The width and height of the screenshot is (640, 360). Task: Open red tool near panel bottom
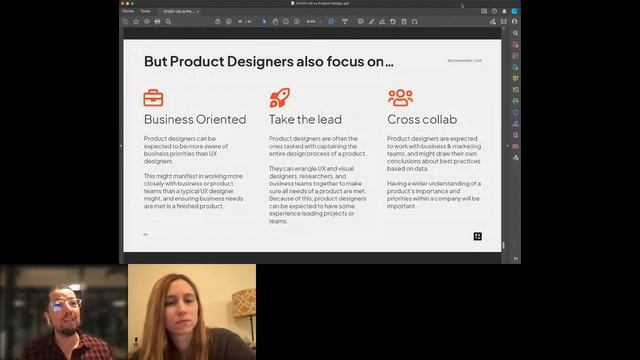pos(516,146)
